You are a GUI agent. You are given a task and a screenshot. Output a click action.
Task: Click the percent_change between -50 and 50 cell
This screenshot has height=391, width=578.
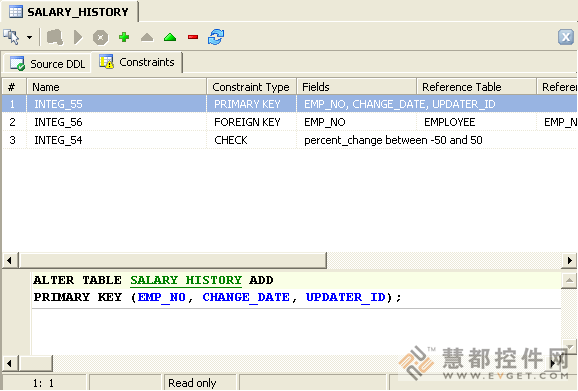click(x=393, y=140)
